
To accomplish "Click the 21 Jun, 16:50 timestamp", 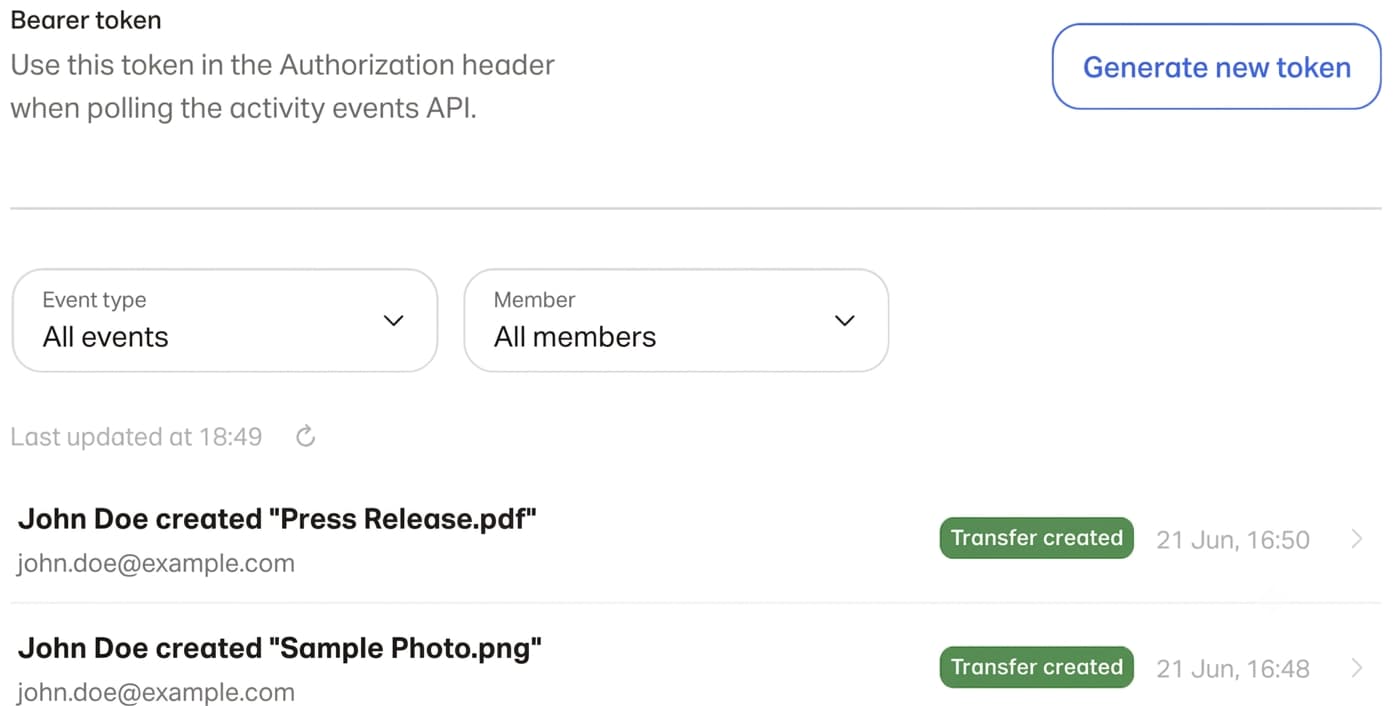I will click(x=1233, y=540).
